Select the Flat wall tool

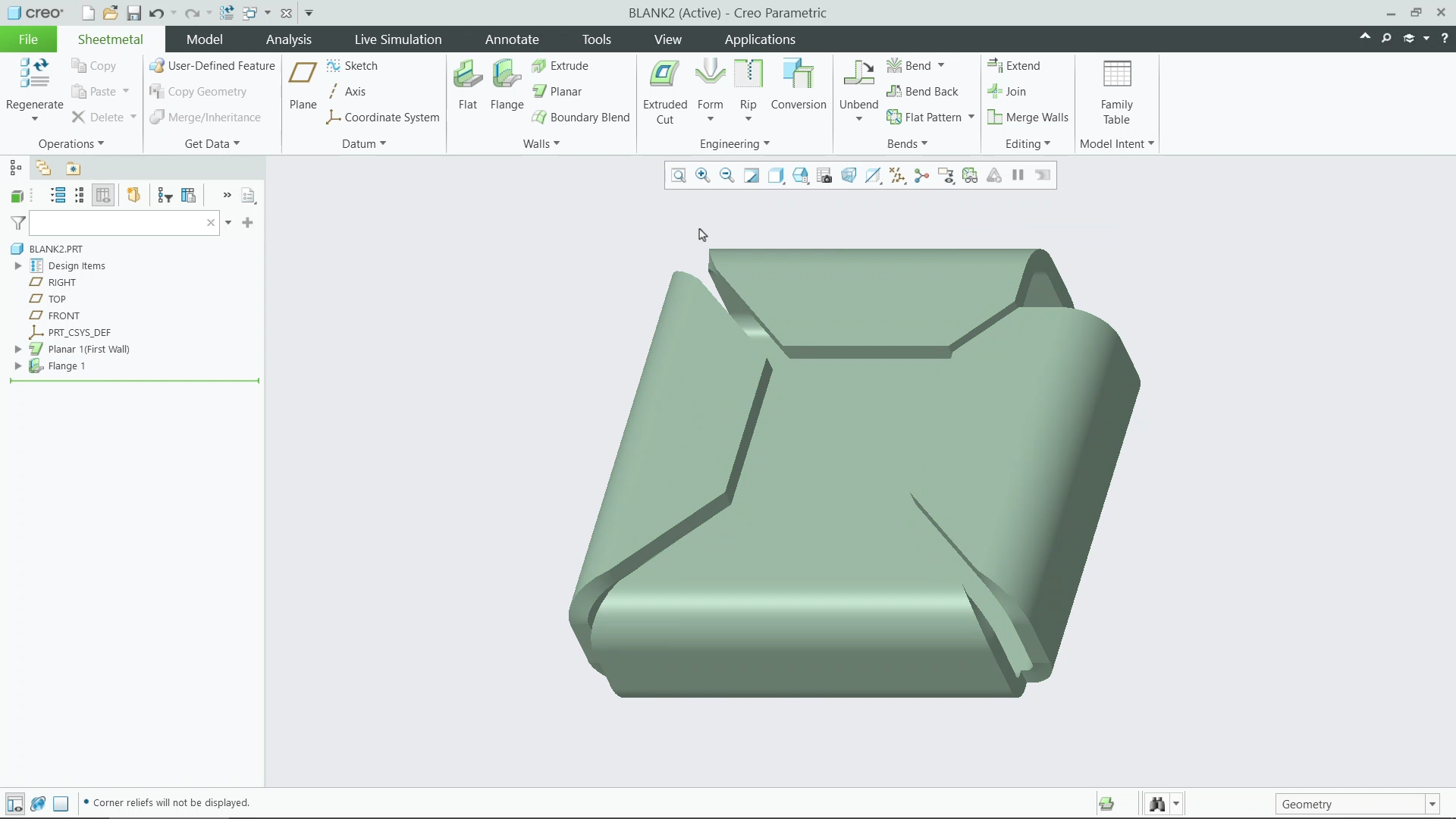467,83
